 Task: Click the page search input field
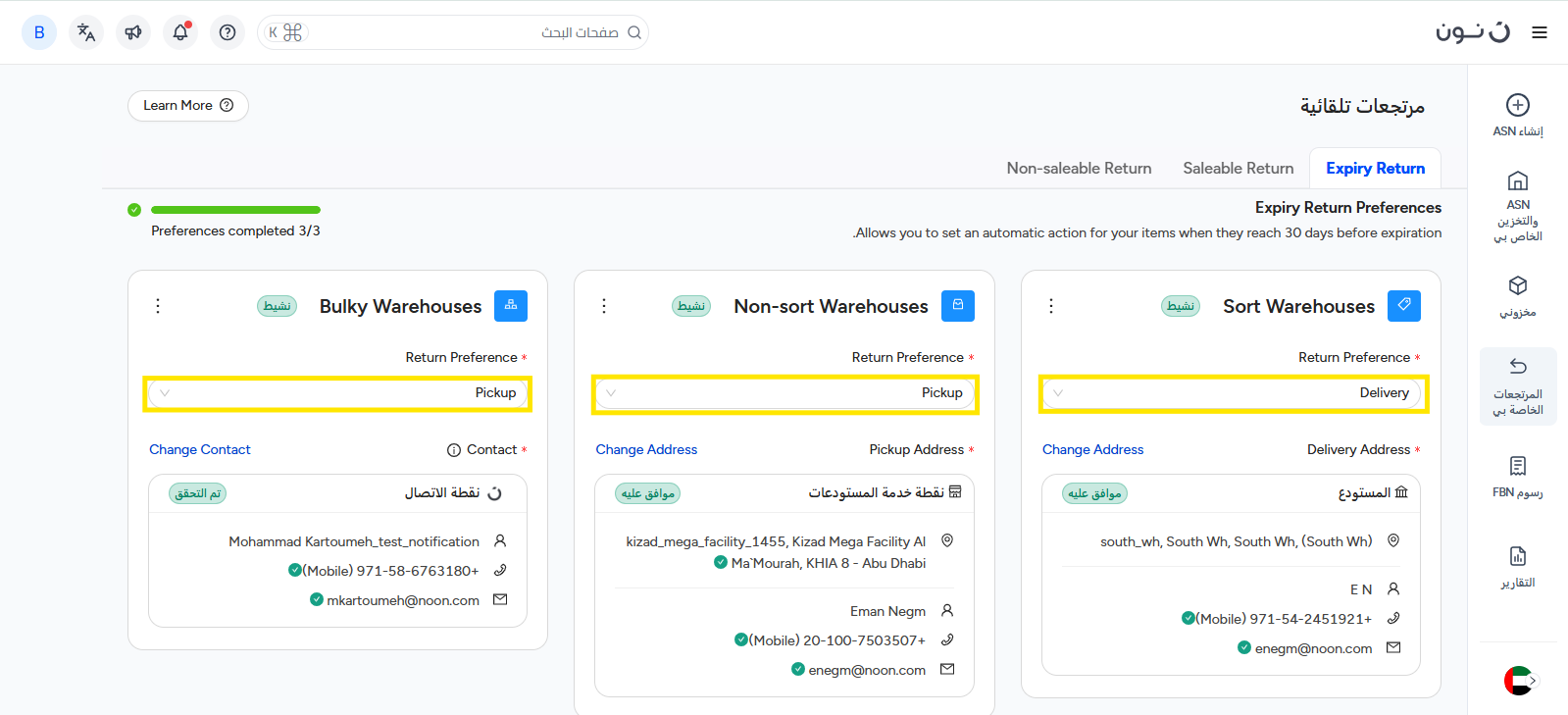coord(461,32)
